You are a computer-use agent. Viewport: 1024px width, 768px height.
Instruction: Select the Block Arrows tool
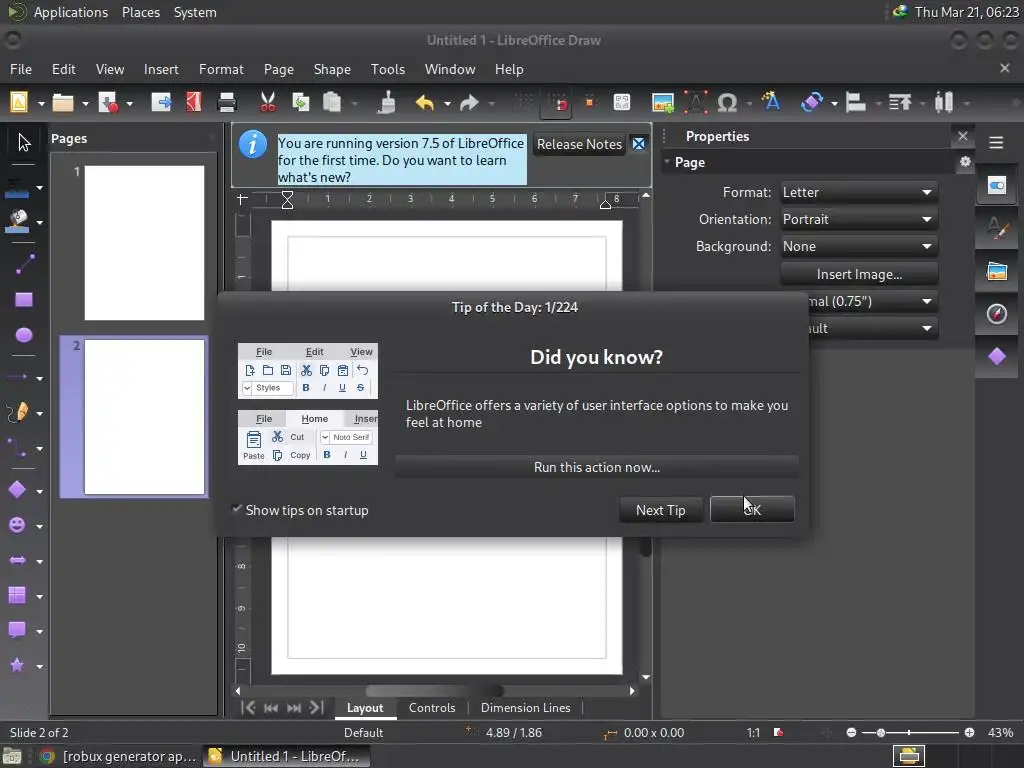pyautogui.click(x=17, y=560)
